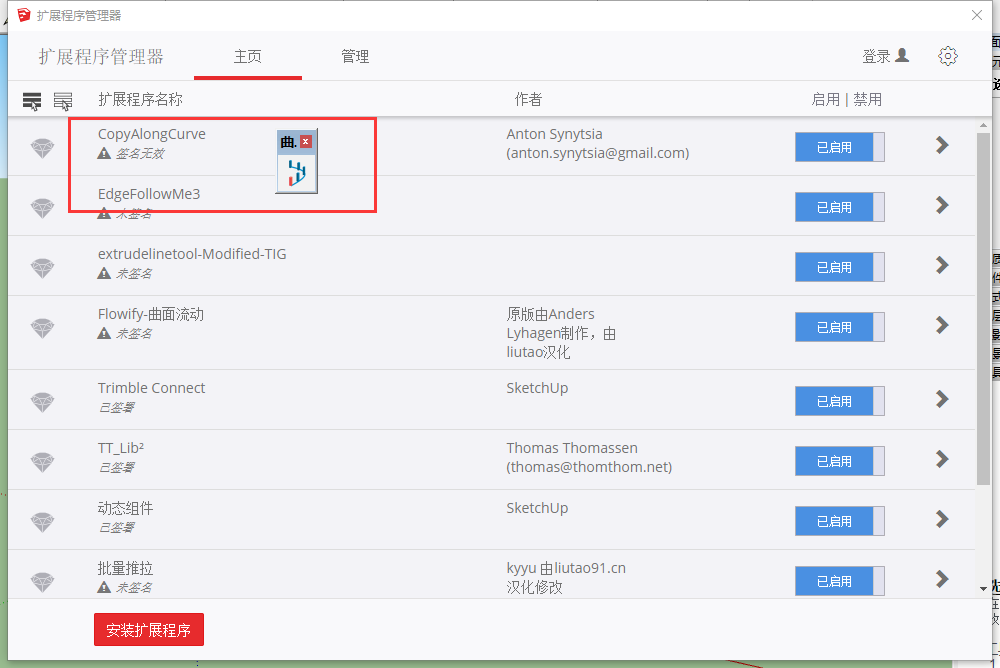Close the small floating toolbar

coord(306,142)
